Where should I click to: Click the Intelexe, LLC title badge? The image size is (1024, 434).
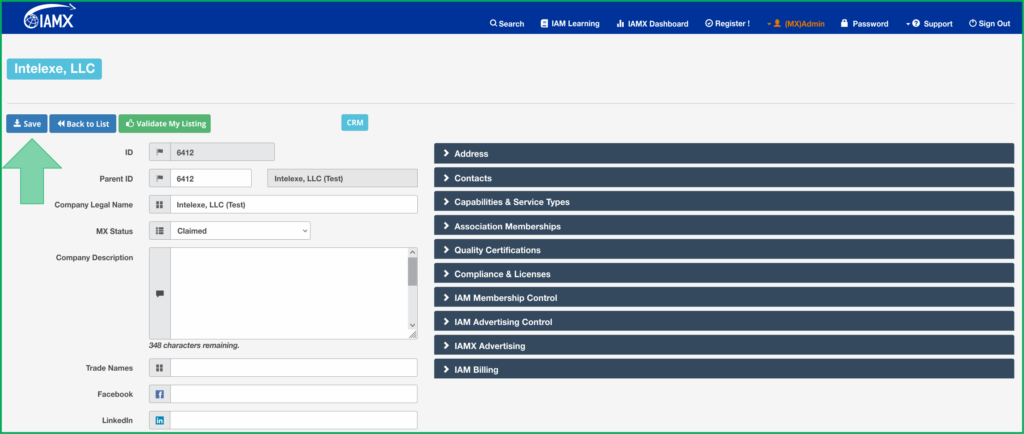(54, 69)
